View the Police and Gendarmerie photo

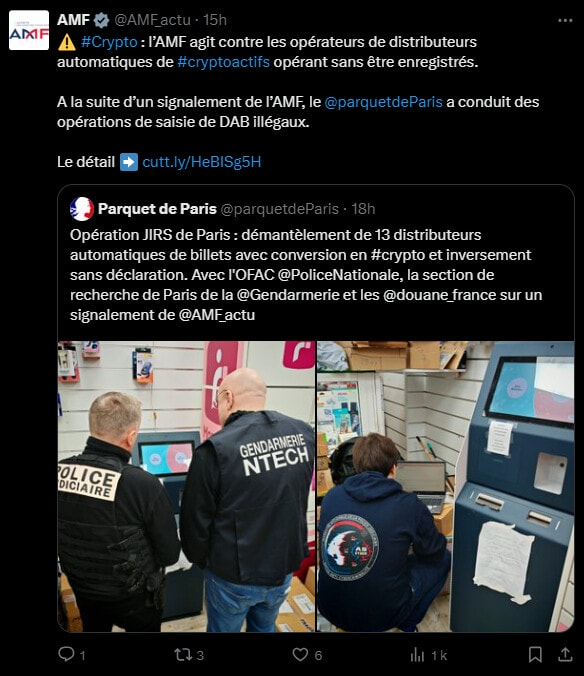point(186,486)
